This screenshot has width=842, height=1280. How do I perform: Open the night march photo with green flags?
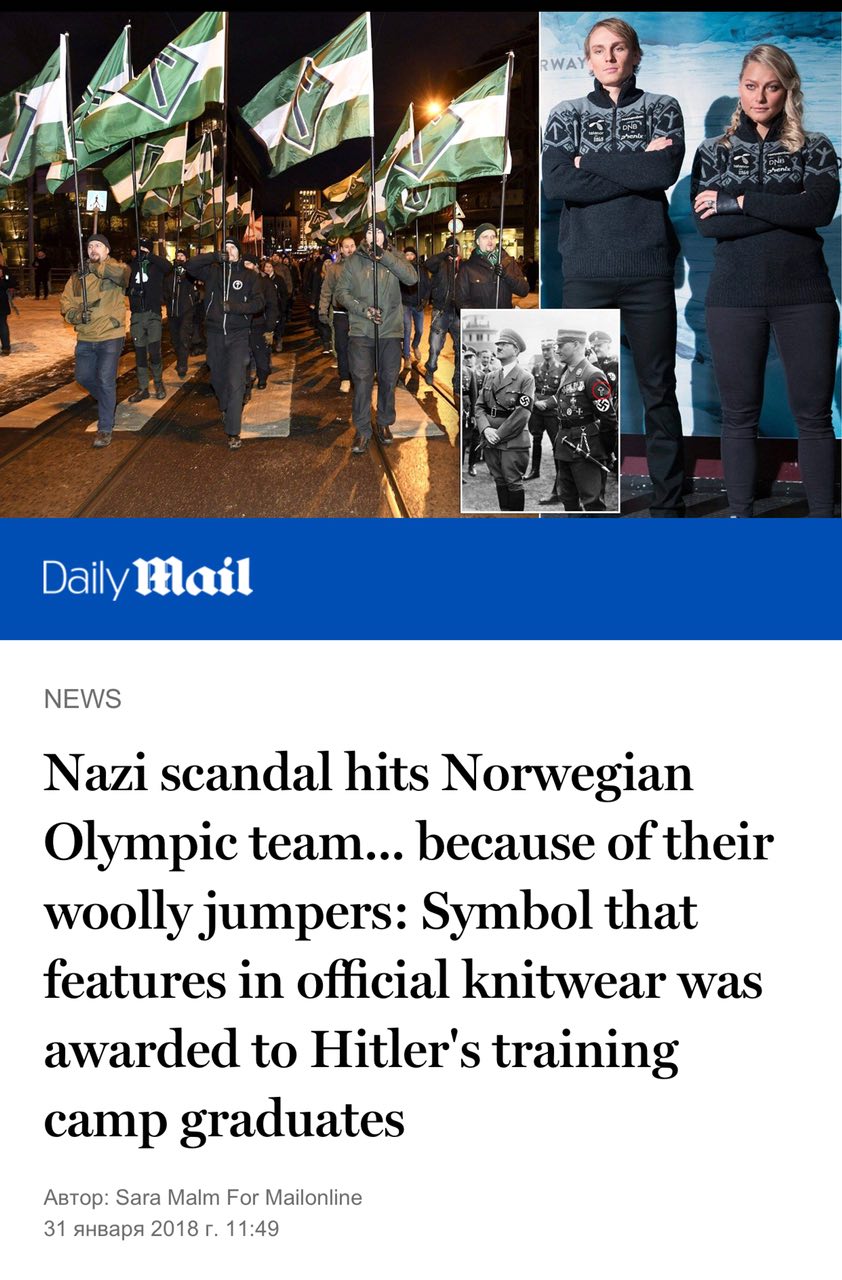tap(269, 264)
